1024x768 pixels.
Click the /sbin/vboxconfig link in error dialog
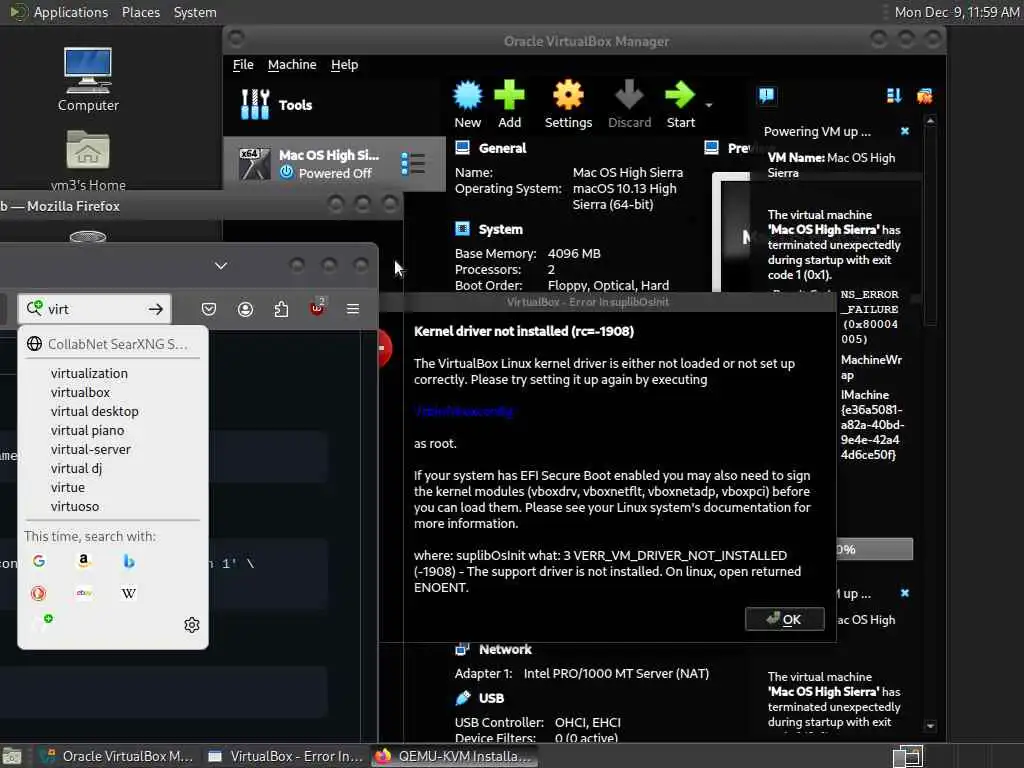click(x=464, y=411)
